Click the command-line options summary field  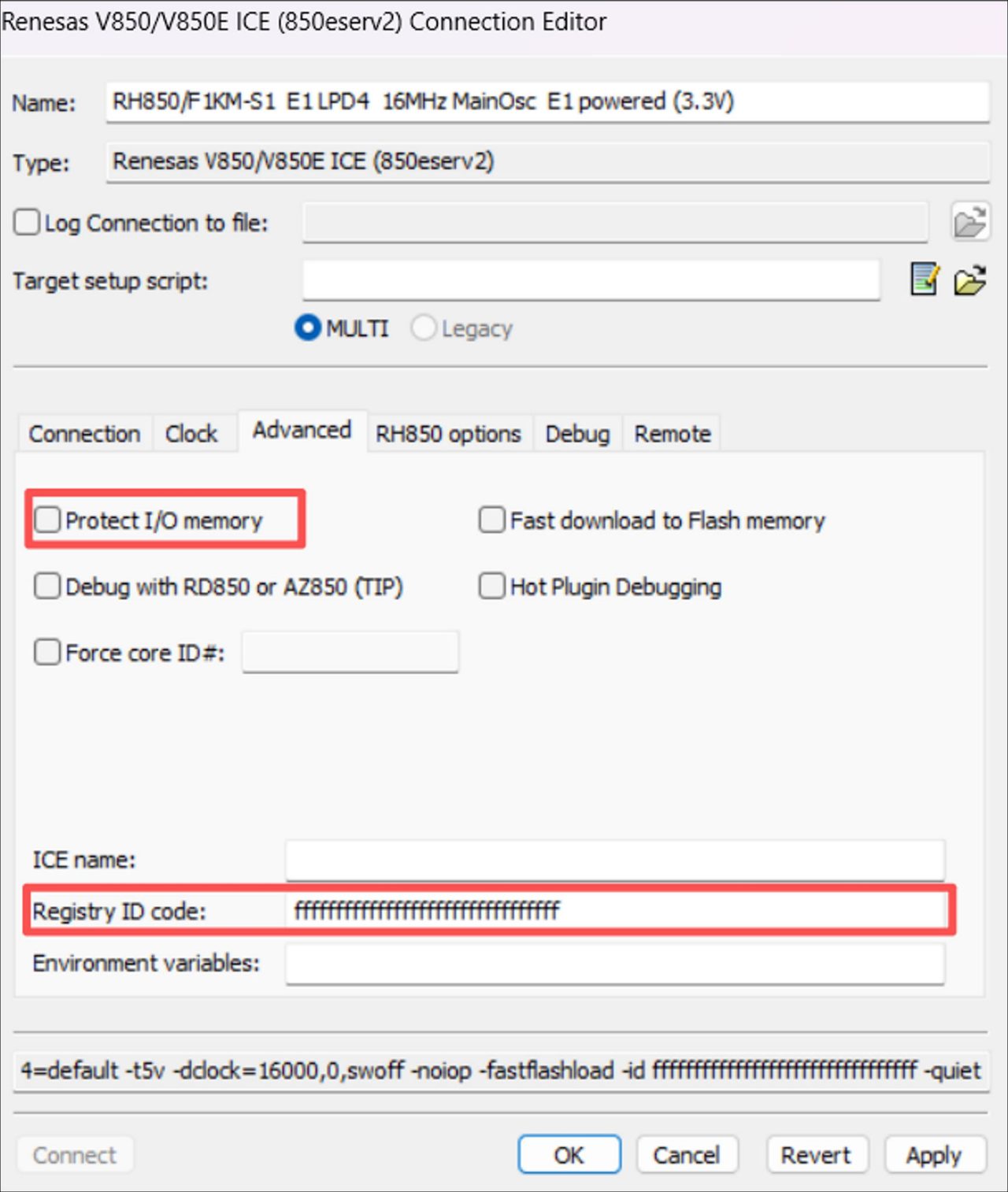(x=500, y=1071)
